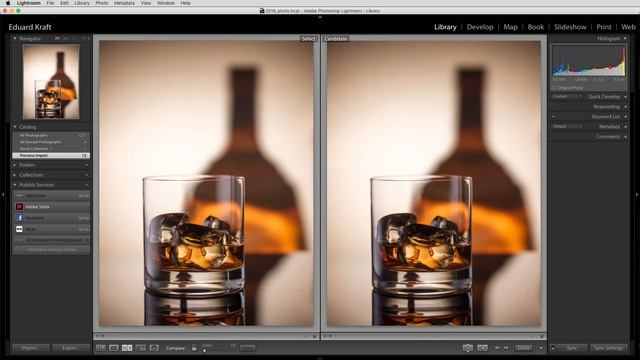Toggle the Original Photo checkbox in Histogram
This screenshot has height=360, width=640.
click(554, 88)
